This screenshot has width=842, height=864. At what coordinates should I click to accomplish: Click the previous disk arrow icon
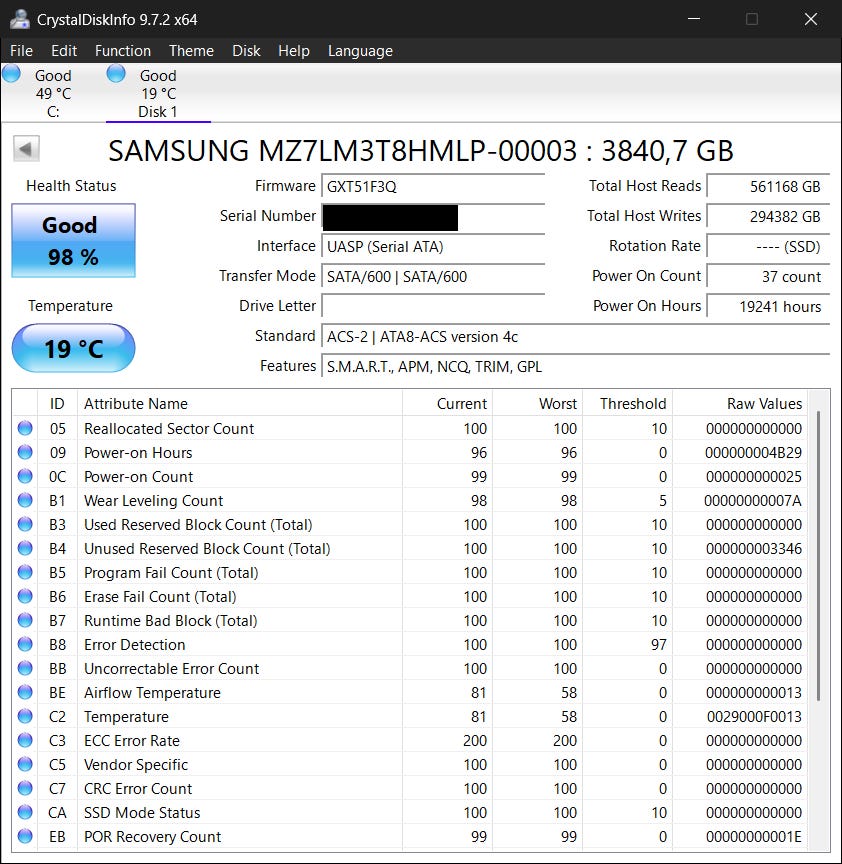pyautogui.click(x=27, y=150)
